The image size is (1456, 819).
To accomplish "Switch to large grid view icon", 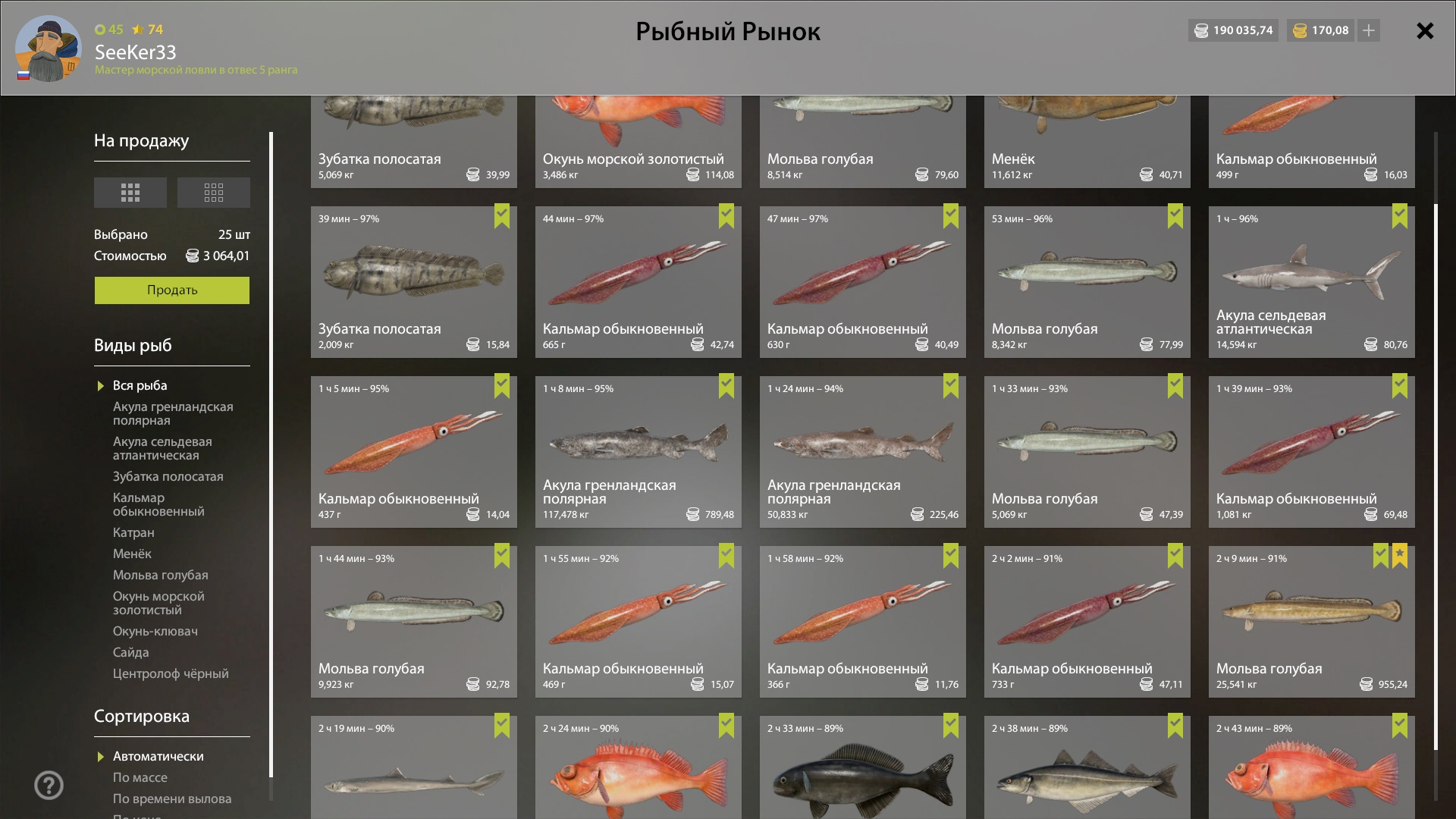I will [x=130, y=193].
